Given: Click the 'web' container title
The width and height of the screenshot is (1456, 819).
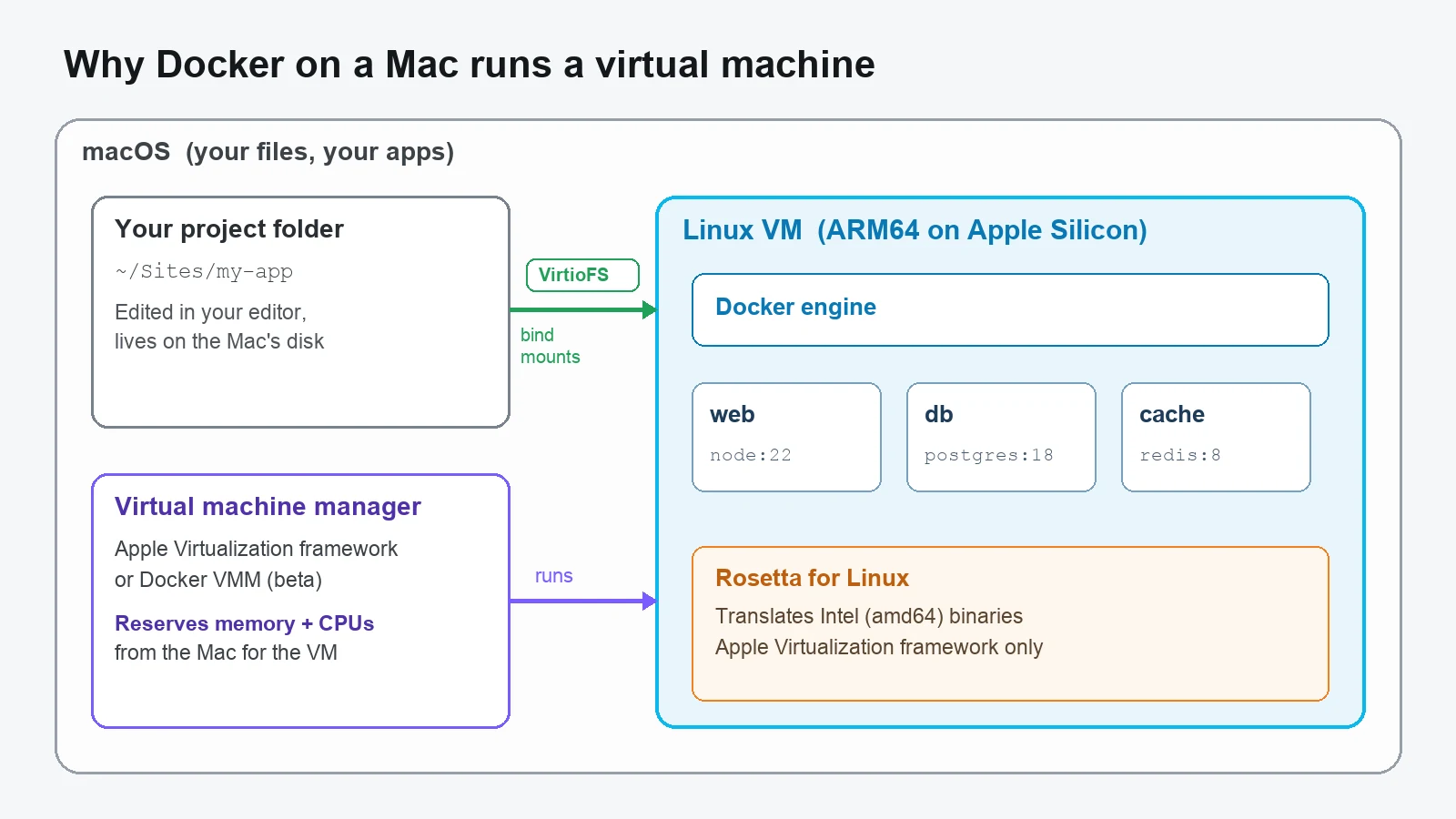Looking at the screenshot, I should point(732,415).
